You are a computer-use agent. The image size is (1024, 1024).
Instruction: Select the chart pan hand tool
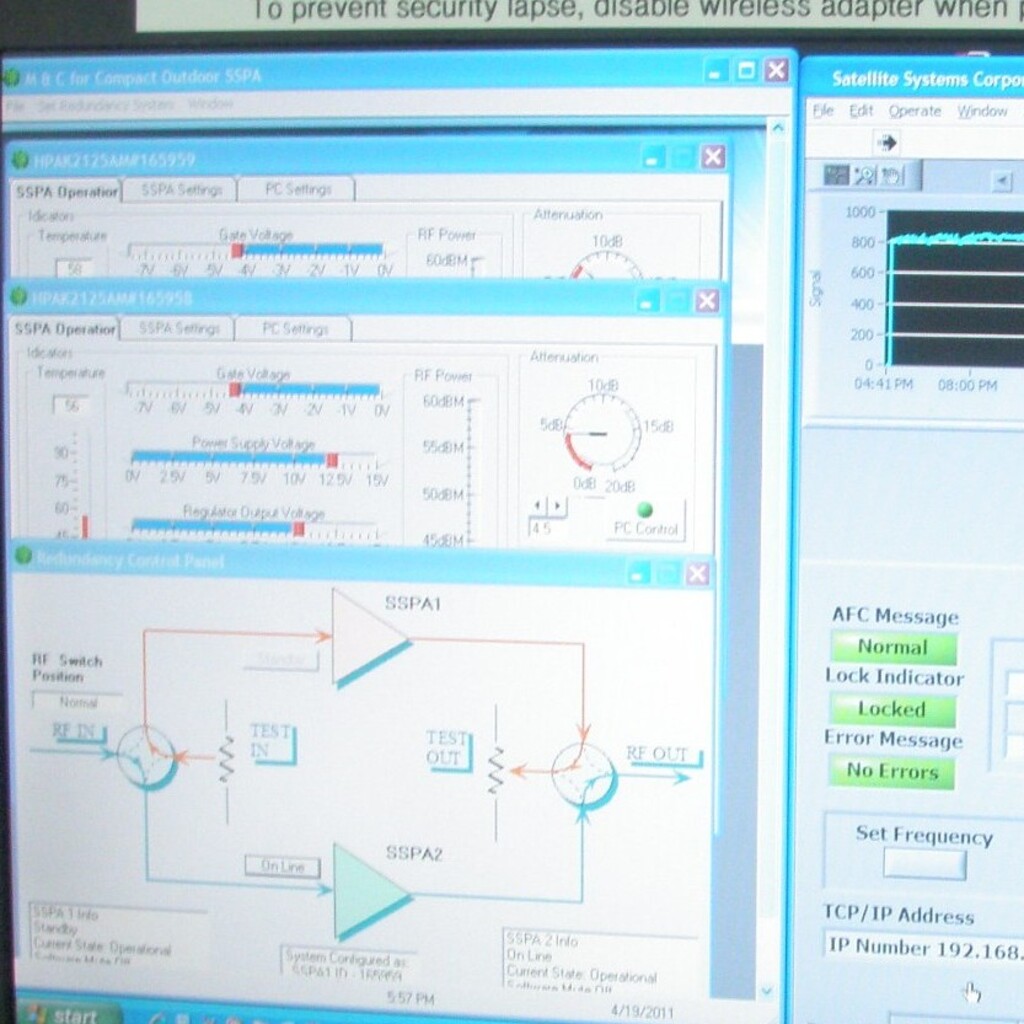click(890, 176)
